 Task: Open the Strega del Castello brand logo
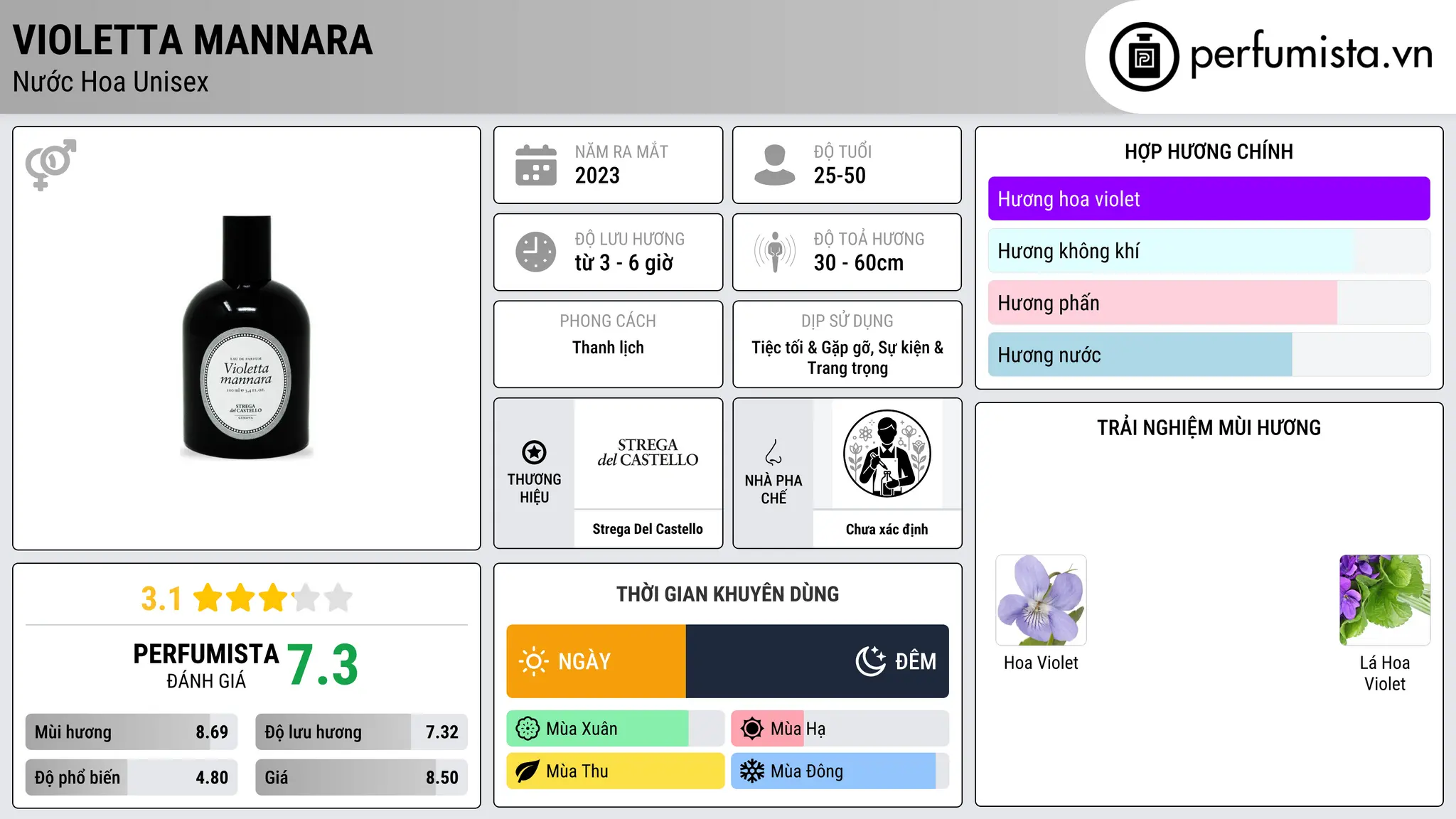[x=648, y=452]
